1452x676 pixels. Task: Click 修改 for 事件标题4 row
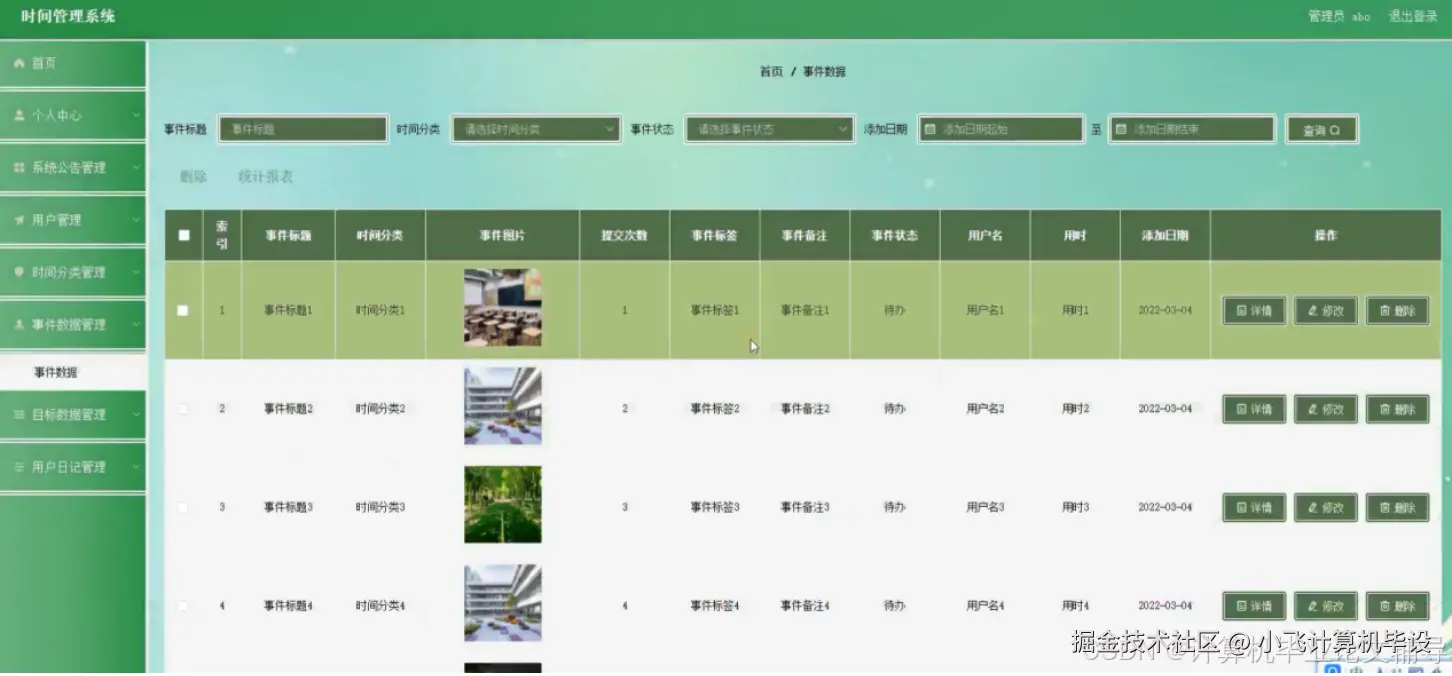point(1326,606)
